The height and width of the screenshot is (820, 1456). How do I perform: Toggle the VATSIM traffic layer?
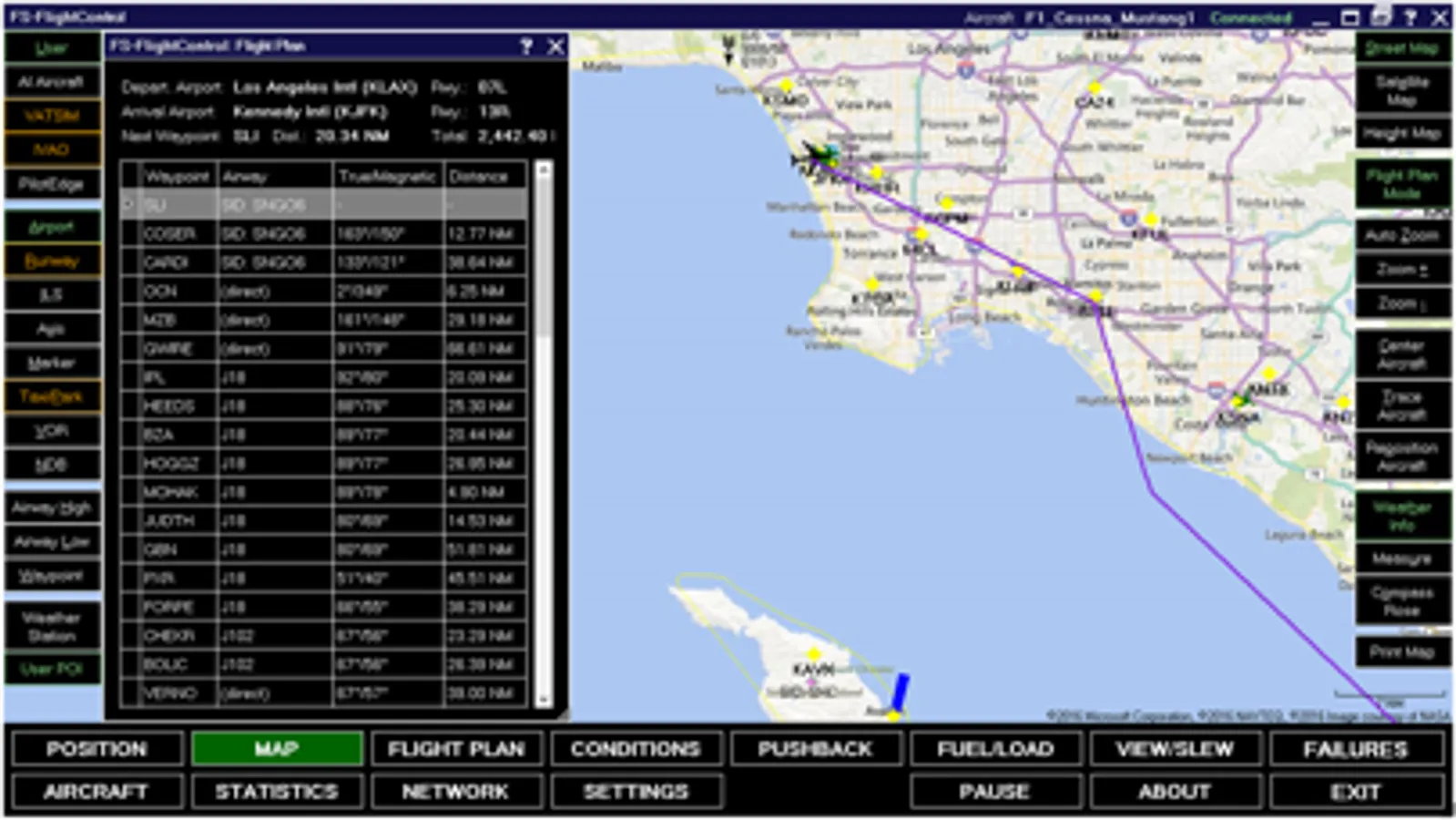pyautogui.click(x=52, y=116)
